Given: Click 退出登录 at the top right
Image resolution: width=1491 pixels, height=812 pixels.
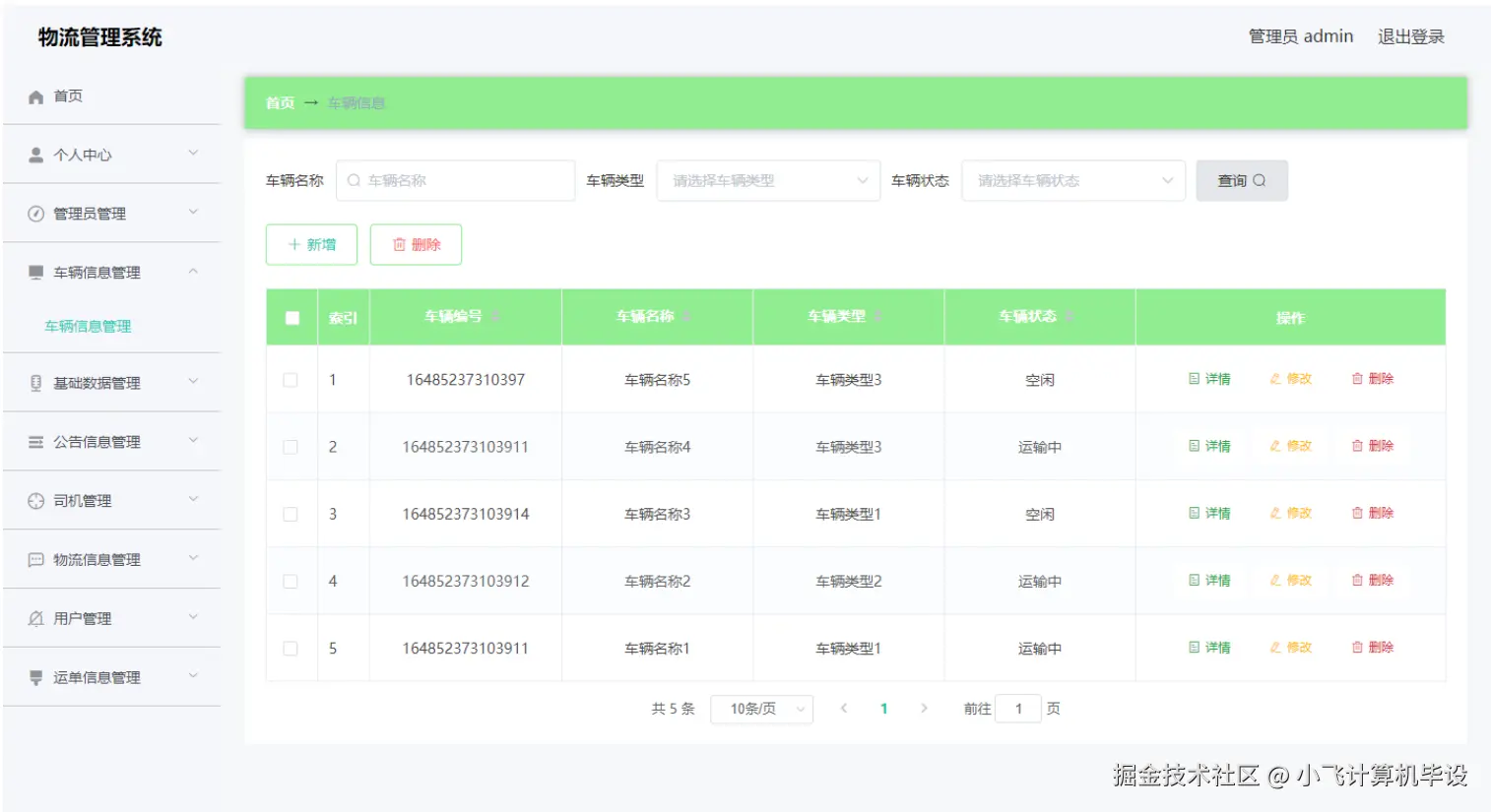Looking at the screenshot, I should 1410,35.
